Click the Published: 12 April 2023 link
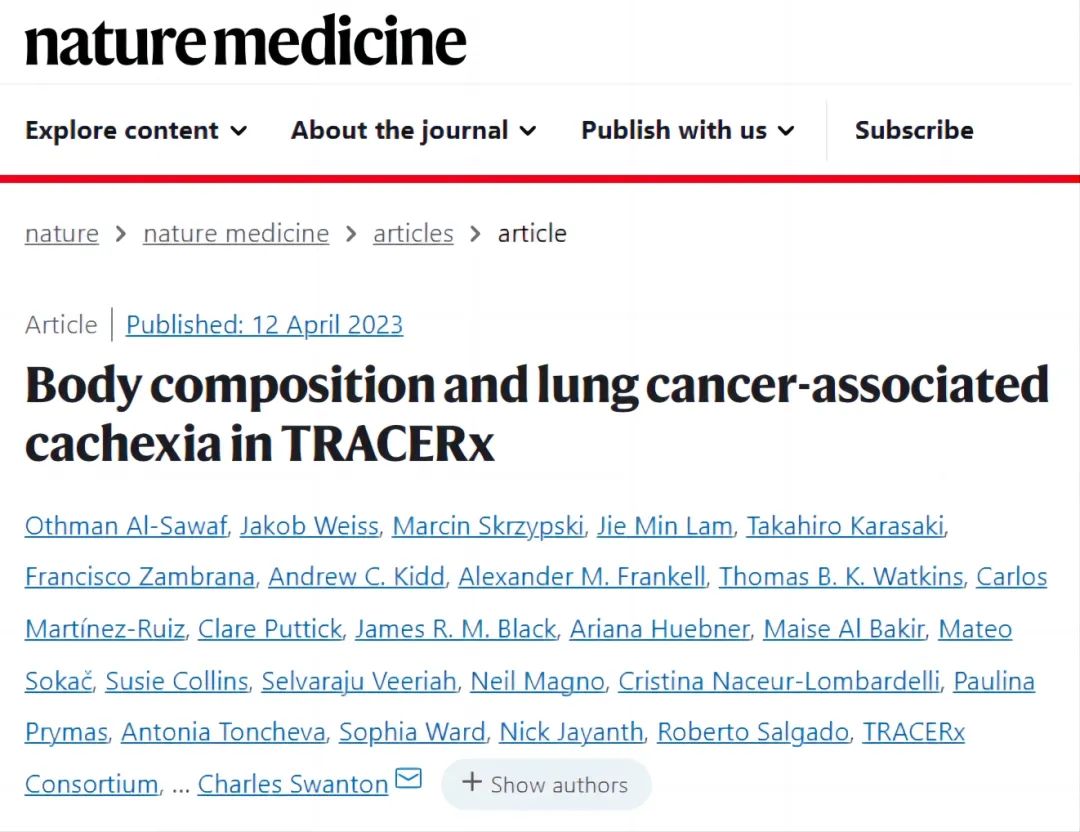The image size is (1080, 832). [264, 325]
